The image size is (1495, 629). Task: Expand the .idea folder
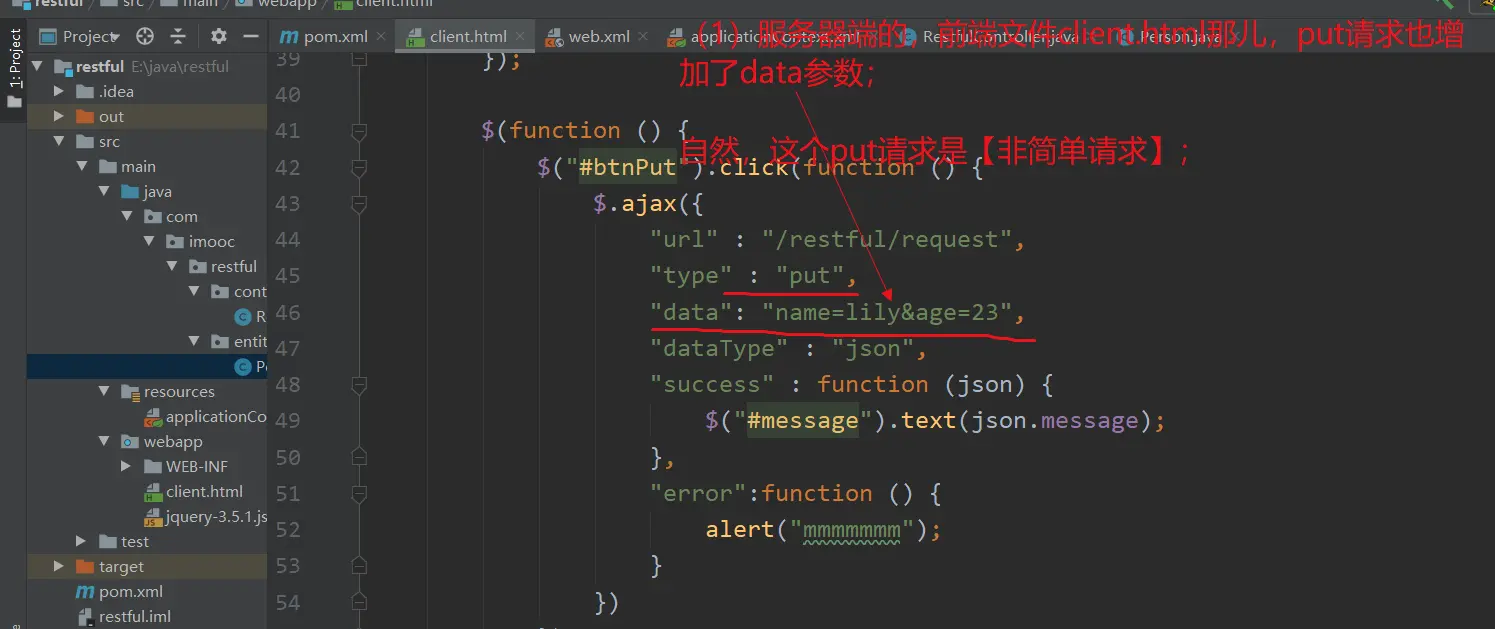[x=59, y=91]
